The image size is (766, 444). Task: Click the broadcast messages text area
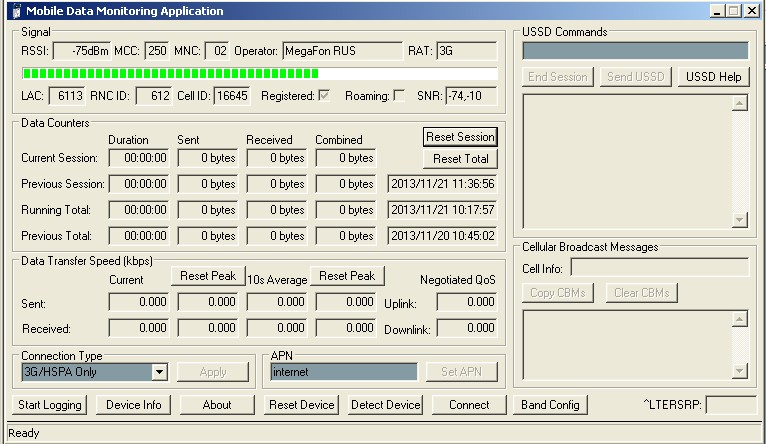[627, 345]
